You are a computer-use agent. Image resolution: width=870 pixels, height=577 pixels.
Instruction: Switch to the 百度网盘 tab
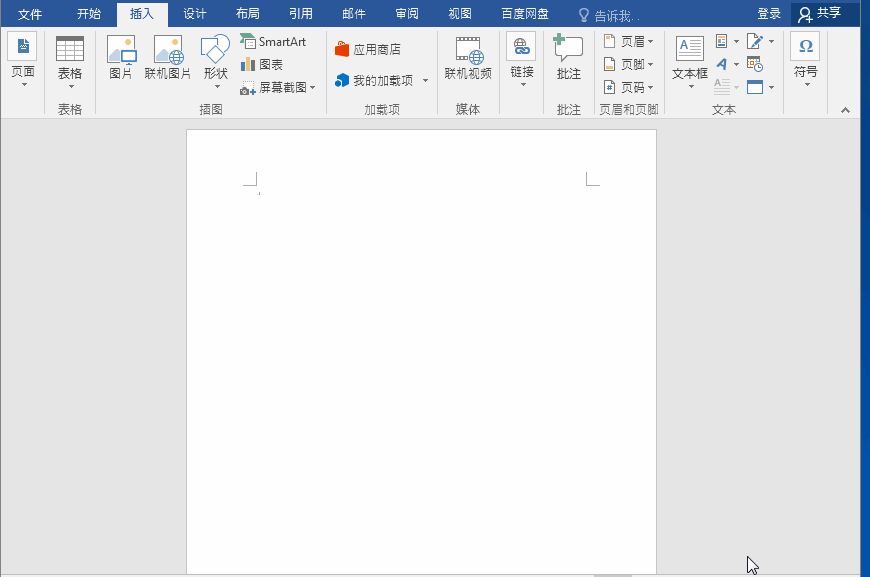[525, 14]
